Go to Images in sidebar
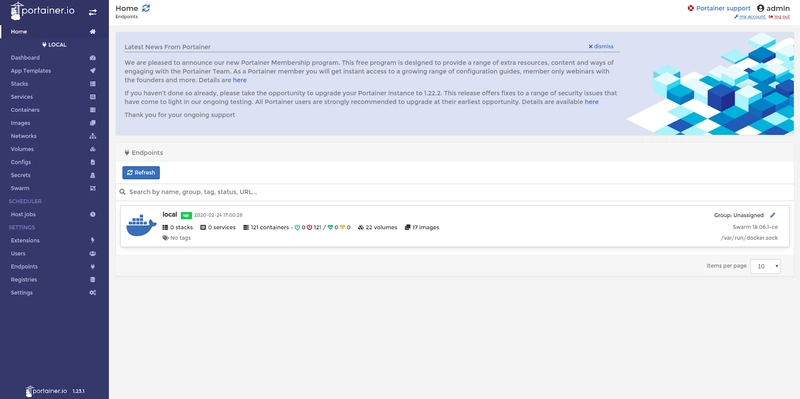This screenshot has width=800, height=399. pos(20,123)
